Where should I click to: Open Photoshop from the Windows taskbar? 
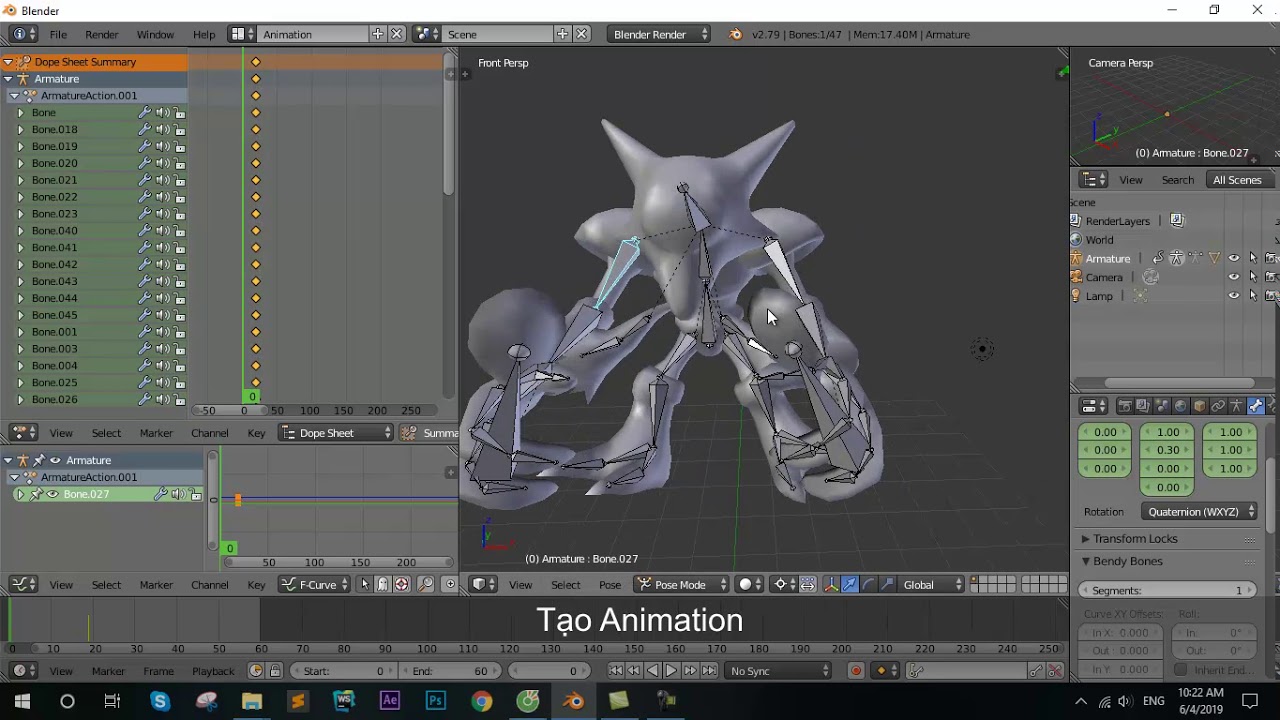[x=435, y=701]
